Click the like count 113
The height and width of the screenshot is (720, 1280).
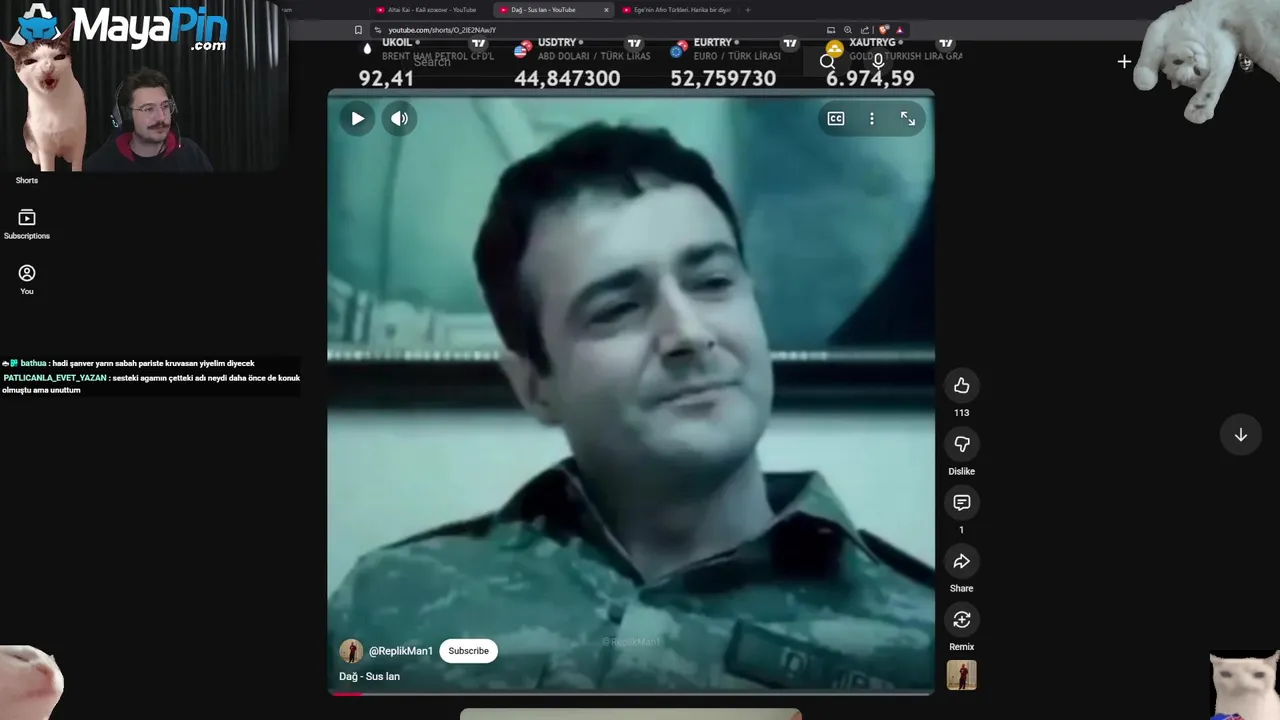coord(962,413)
